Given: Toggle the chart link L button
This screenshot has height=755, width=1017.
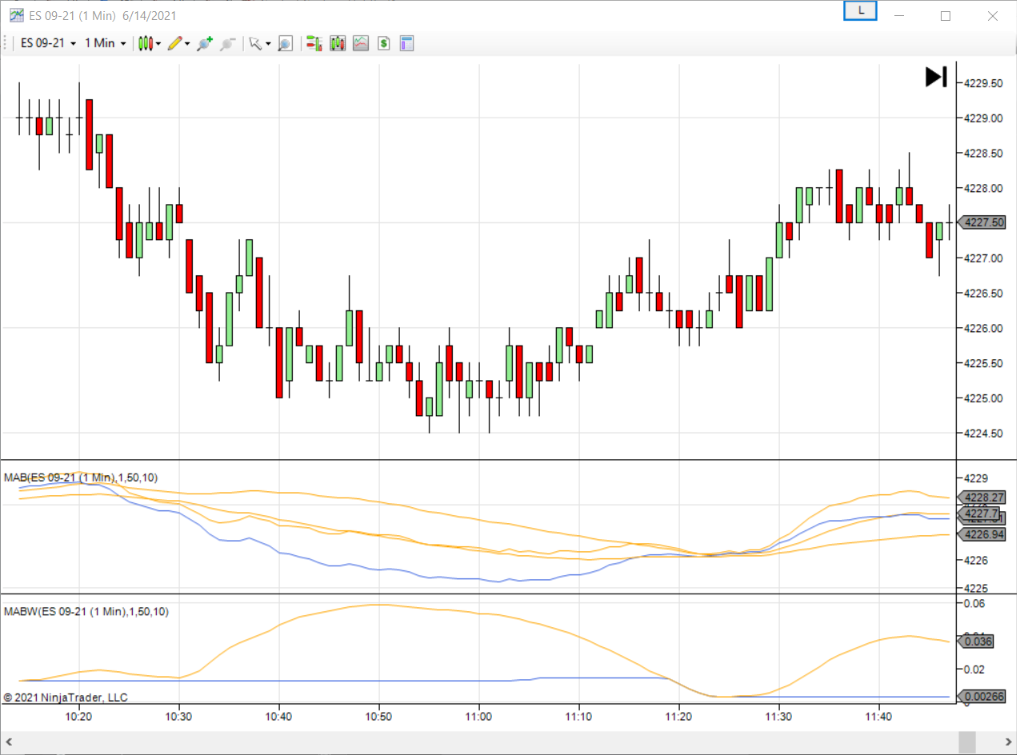Looking at the screenshot, I should point(859,9).
